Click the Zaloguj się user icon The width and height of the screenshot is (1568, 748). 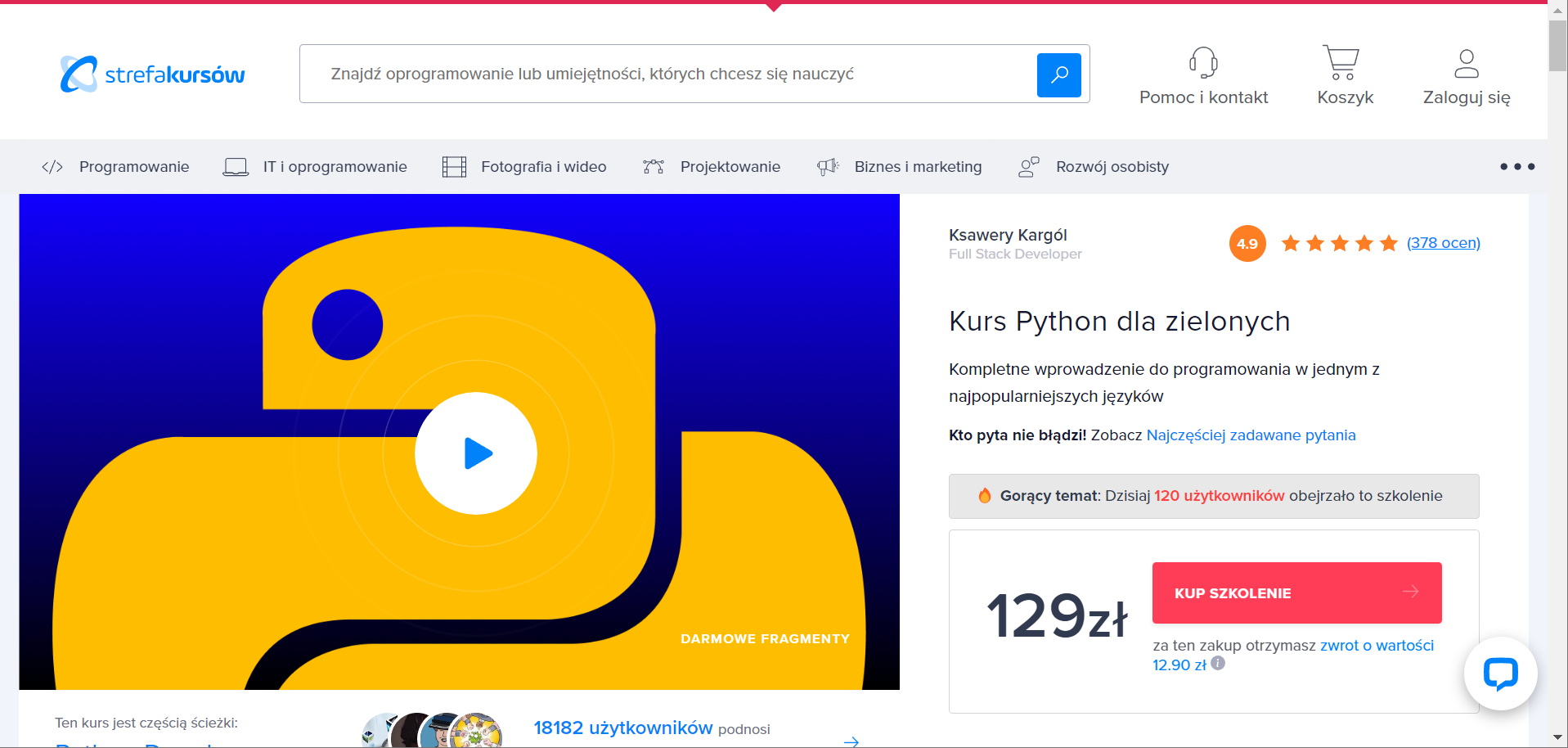point(1467,63)
